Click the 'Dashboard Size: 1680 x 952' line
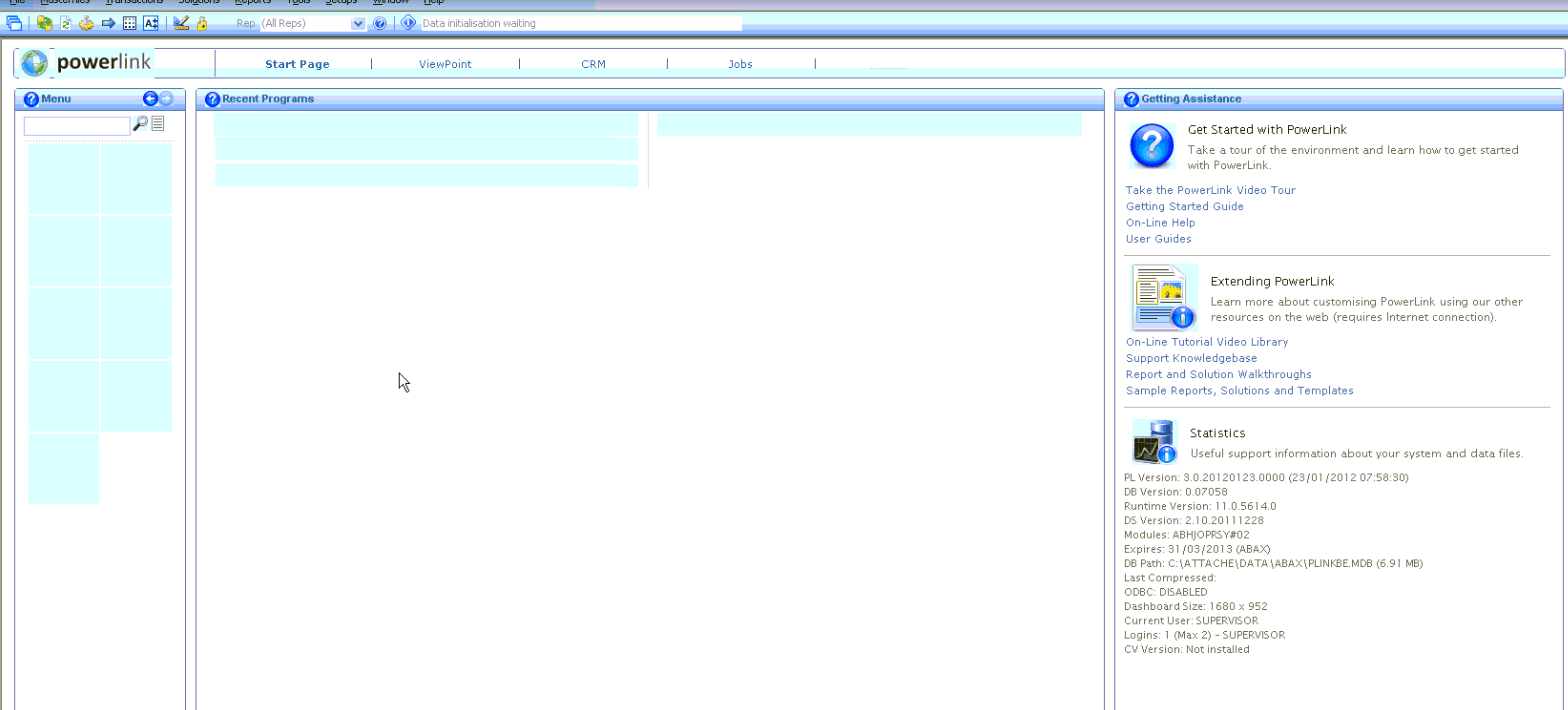The height and width of the screenshot is (710, 1568). (1196, 606)
